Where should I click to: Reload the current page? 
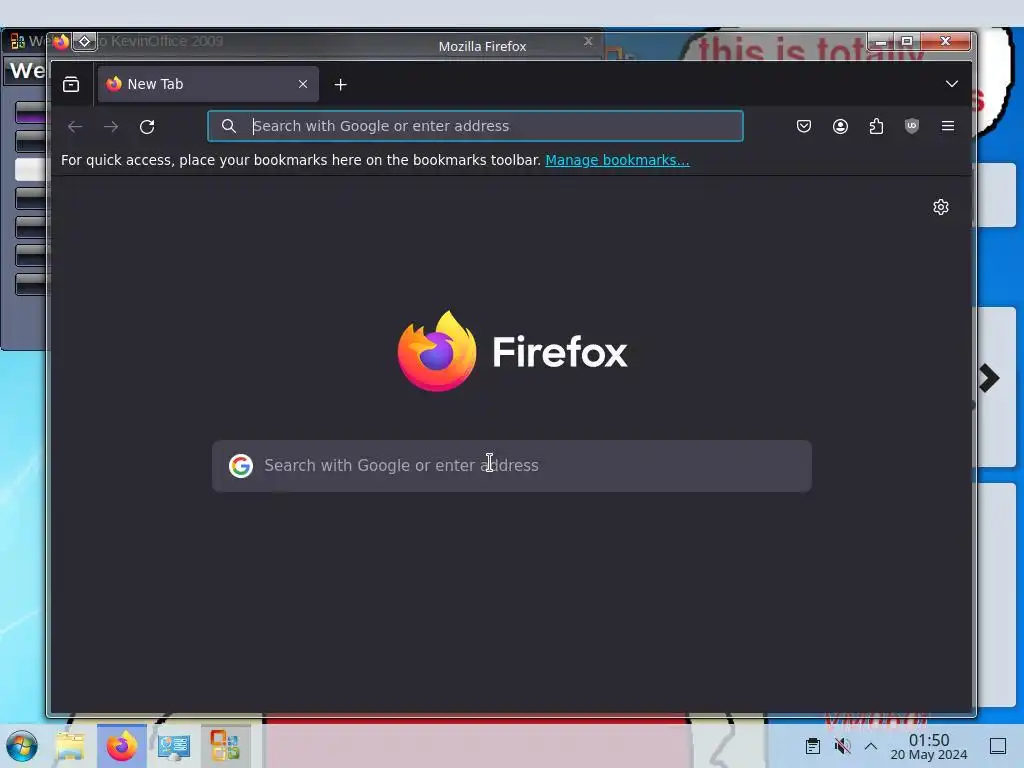[147, 127]
